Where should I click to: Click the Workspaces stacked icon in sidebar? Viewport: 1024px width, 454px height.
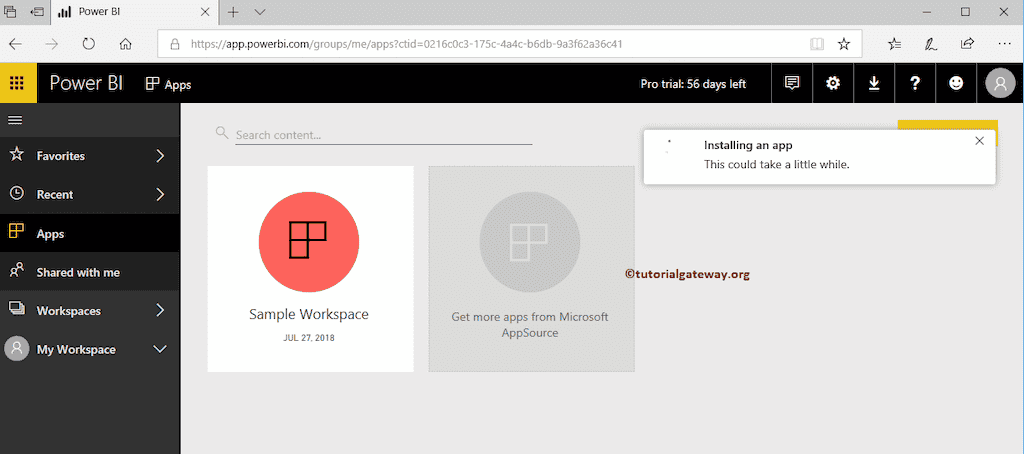coord(17,309)
